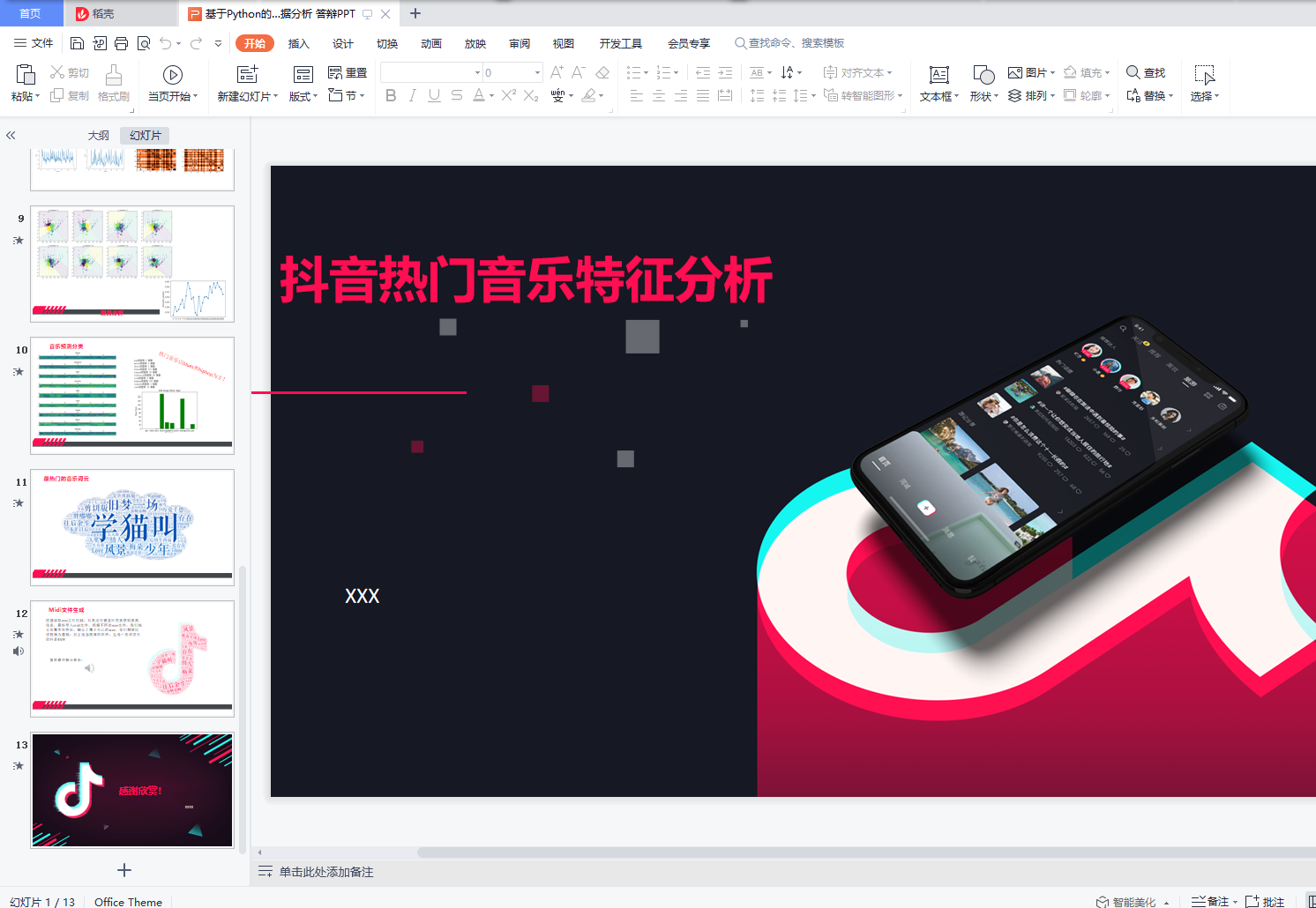Decrease font size with the A- icon
Viewport: 1316px width, 908px height.
point(579,72)
